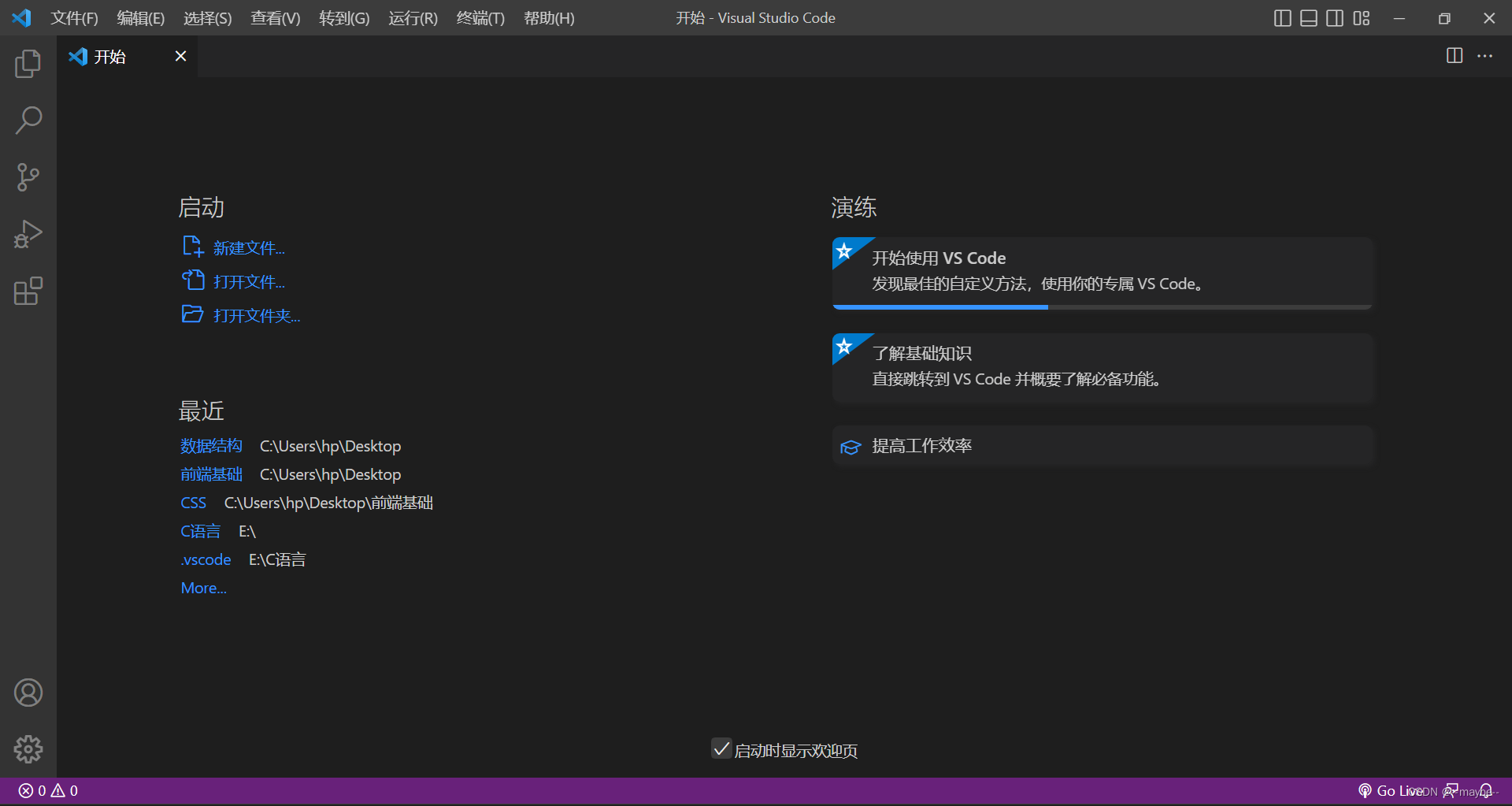
Task: Click the 演练 section heading
Action: click(x=854, y=207)
